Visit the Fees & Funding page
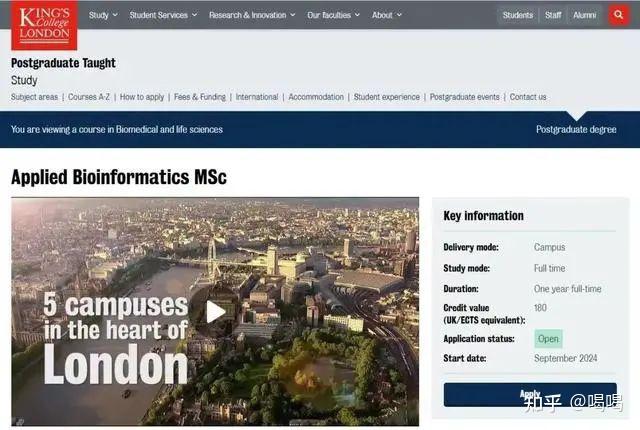 point(200,97)
